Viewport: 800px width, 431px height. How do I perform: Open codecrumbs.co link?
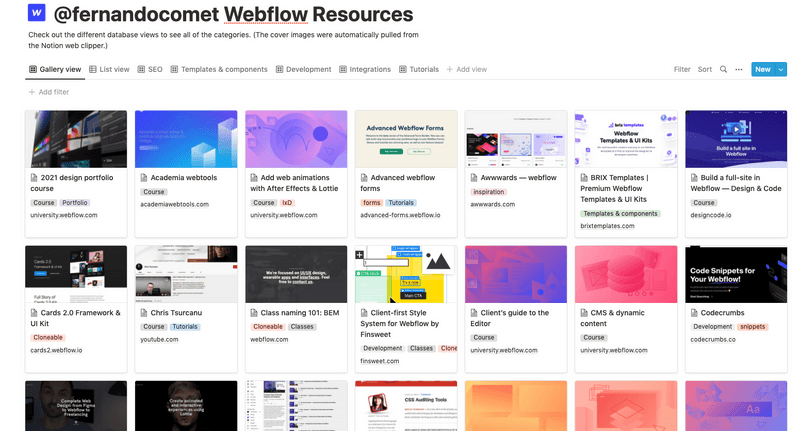(x=713, y=340)
